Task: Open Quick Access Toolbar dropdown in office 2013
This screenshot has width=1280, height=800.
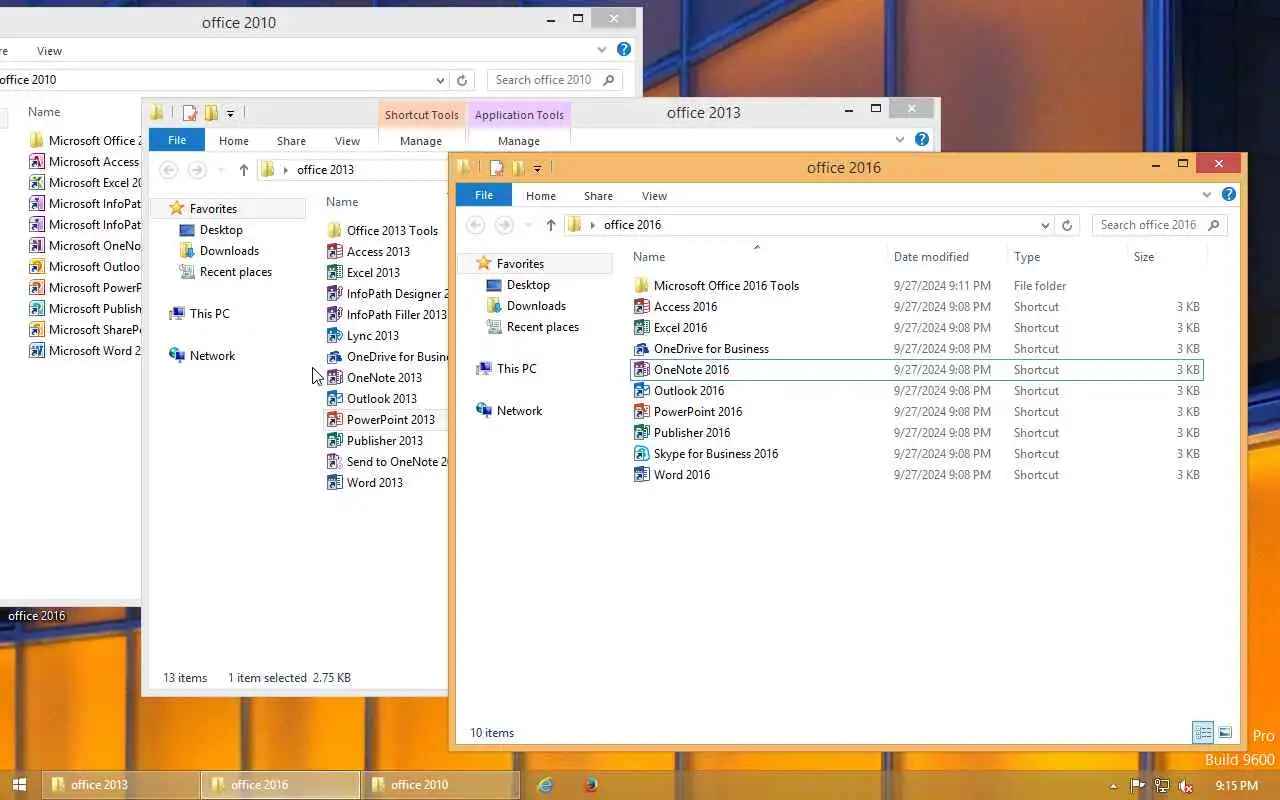Action: coord(230,113)
